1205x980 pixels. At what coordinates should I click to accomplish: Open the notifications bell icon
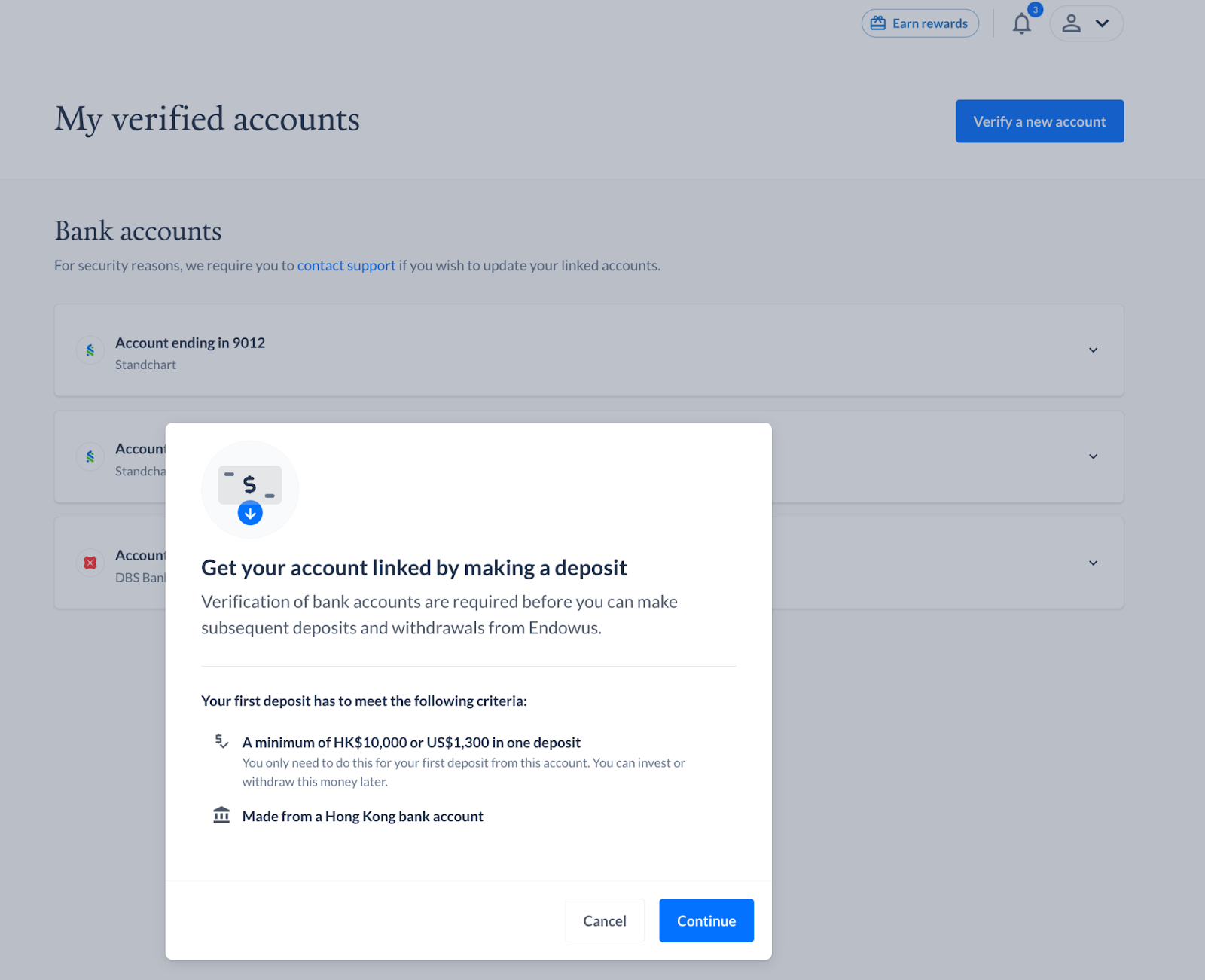1021,24
